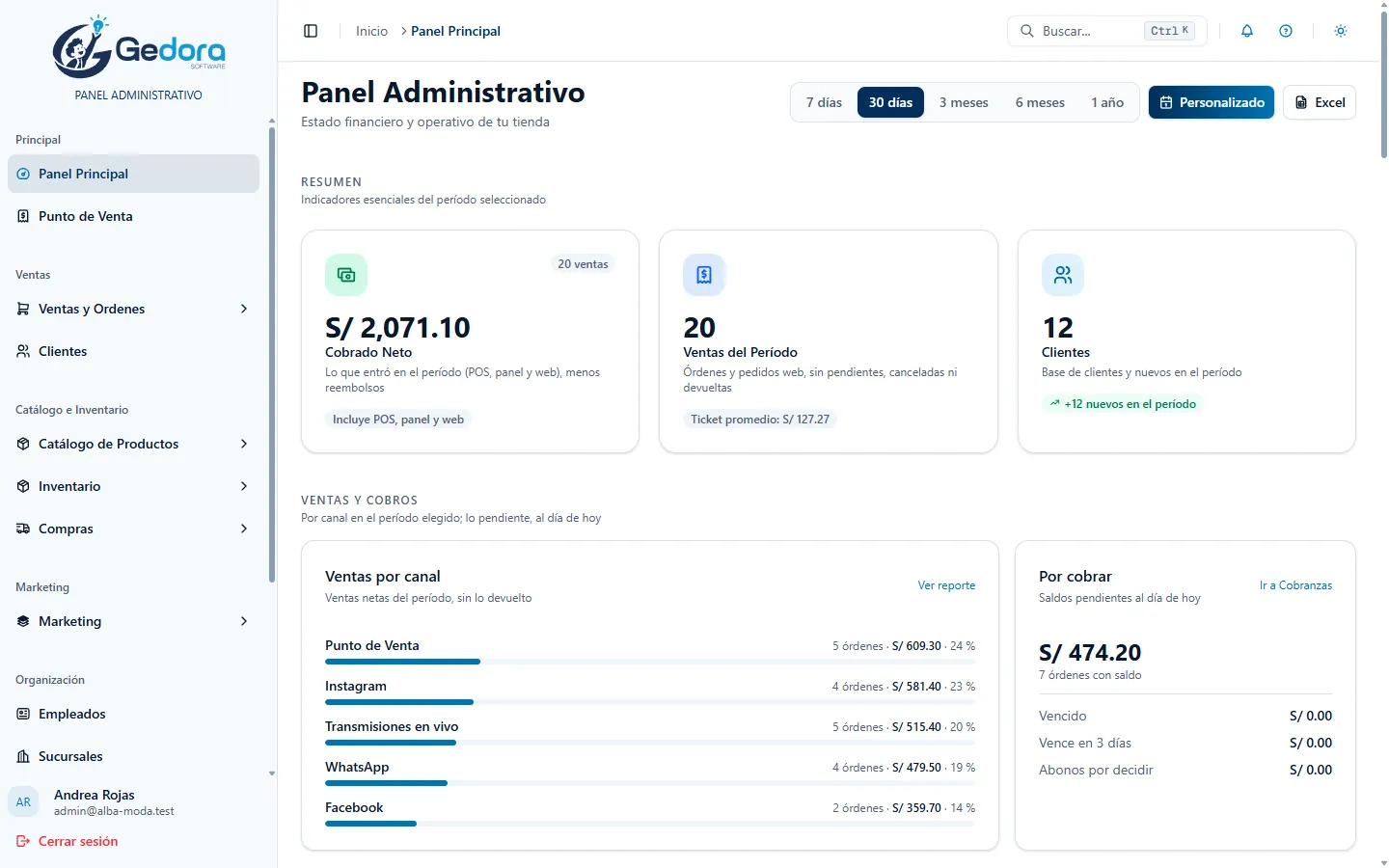Export data with the Excel button
1389x868 pixels.
click(x=1320, y=102)
